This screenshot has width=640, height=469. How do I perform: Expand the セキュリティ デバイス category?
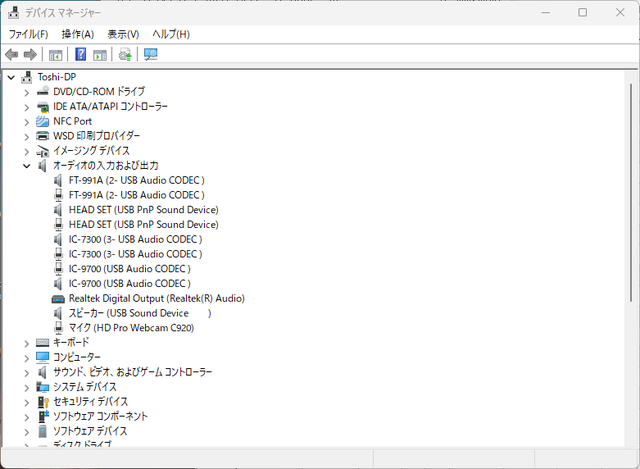27,402
